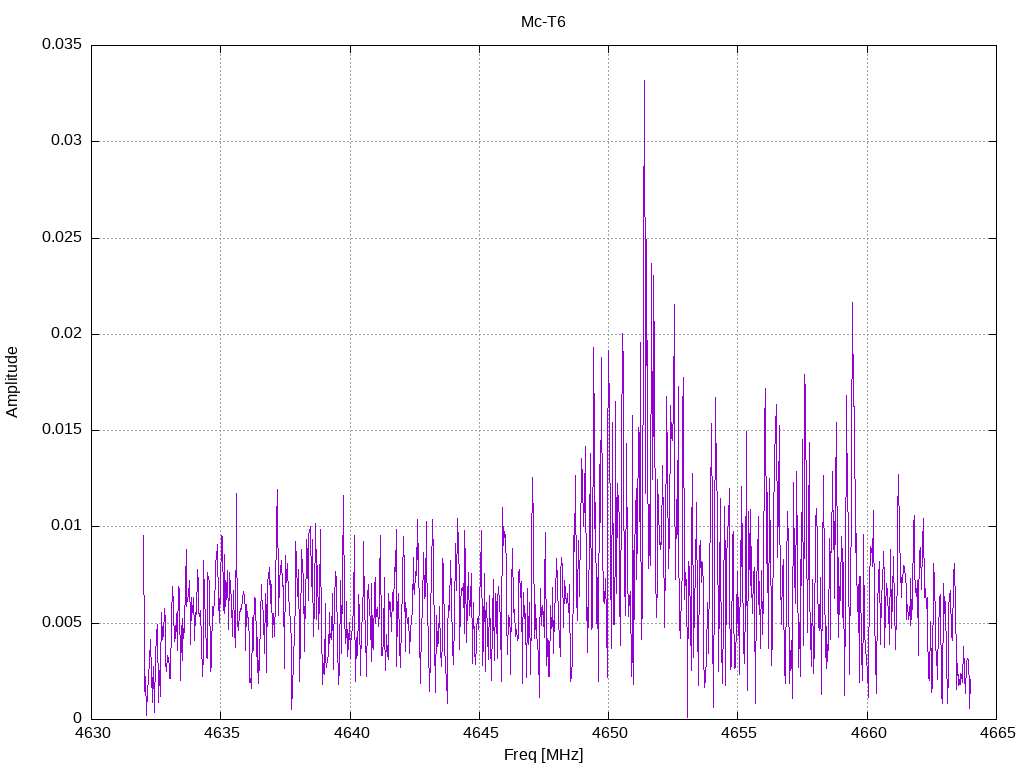
Task: Click the 0.02 y-axis tick label
Action: 65,334
